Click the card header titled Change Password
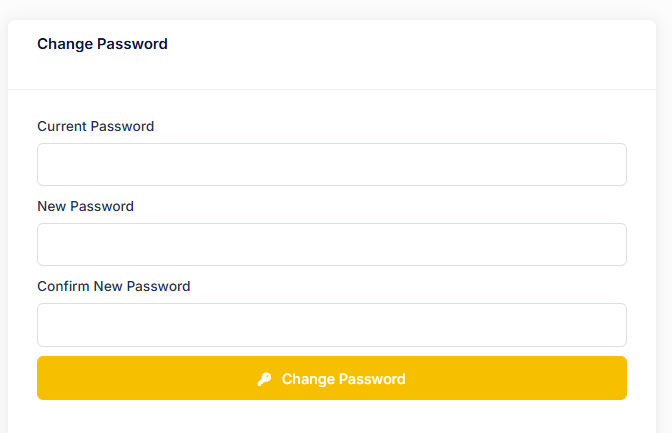 click(x=102, y=44)
